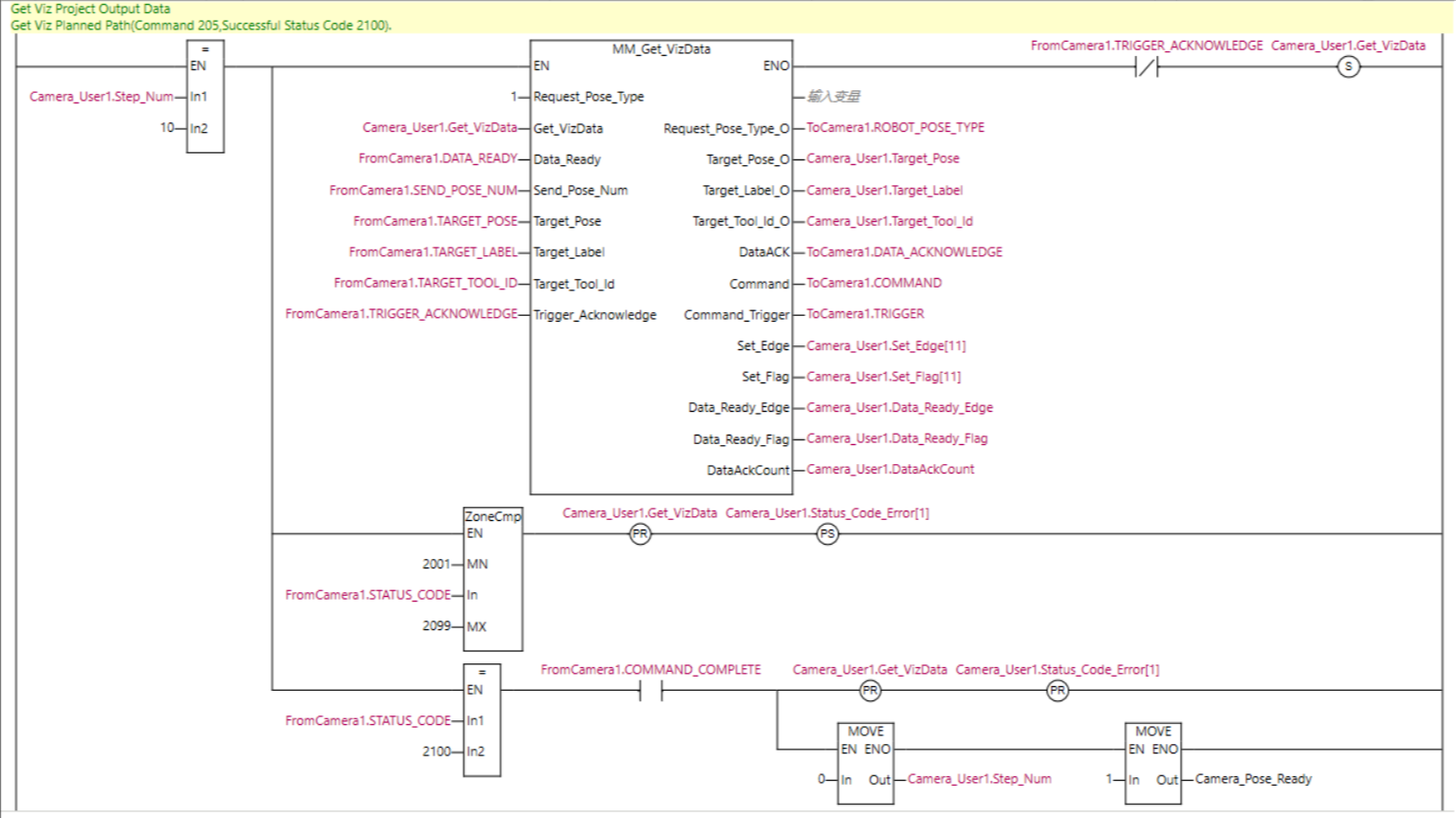Click the ZoneCmp zone compare block
Viewport: 1456px width, 818px height.
(x=492, y=579)
